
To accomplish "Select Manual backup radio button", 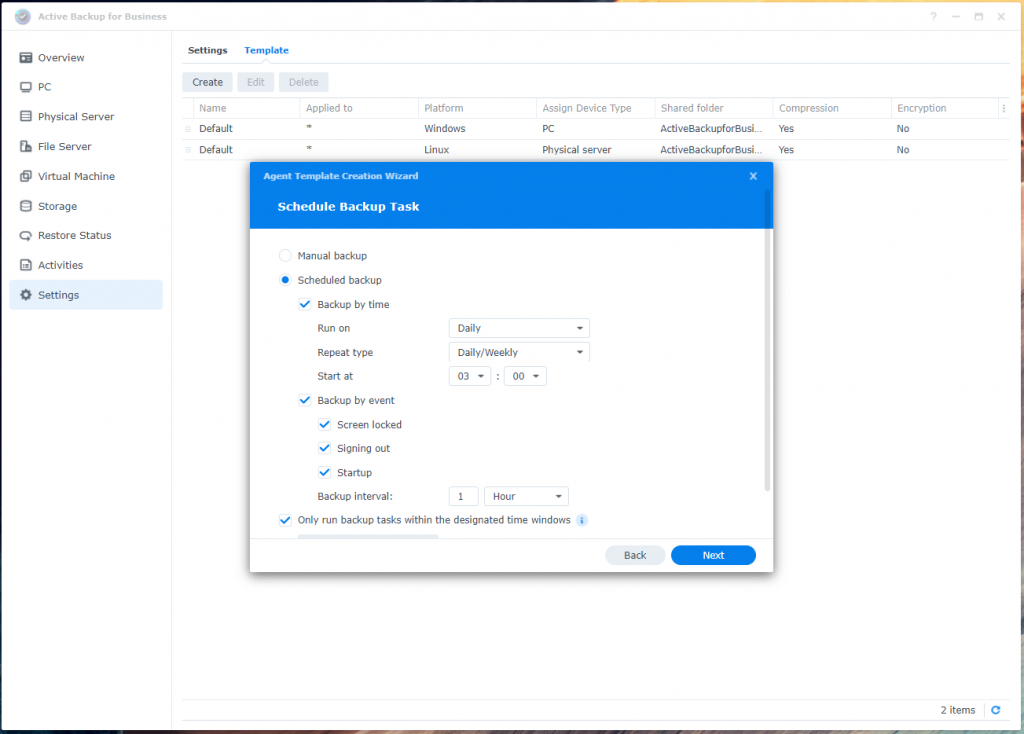I will [285, 255].
